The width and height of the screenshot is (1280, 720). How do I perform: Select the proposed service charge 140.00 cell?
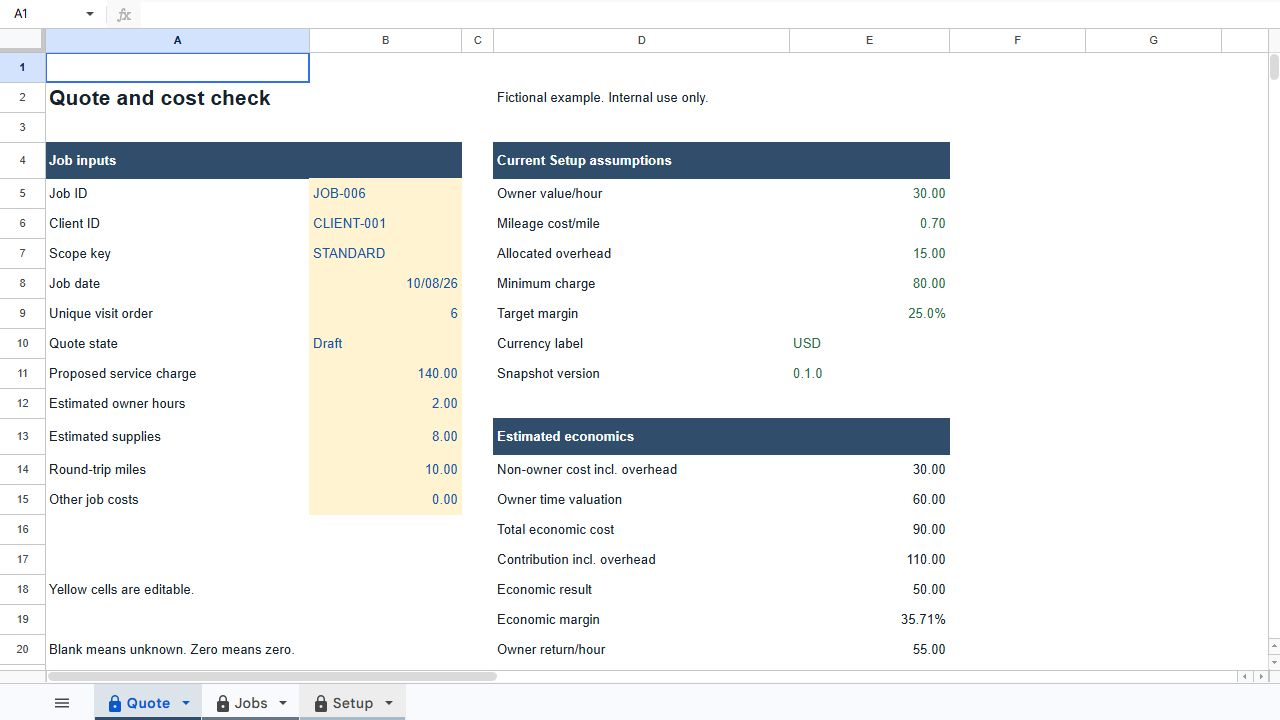[x=385, y=373]
